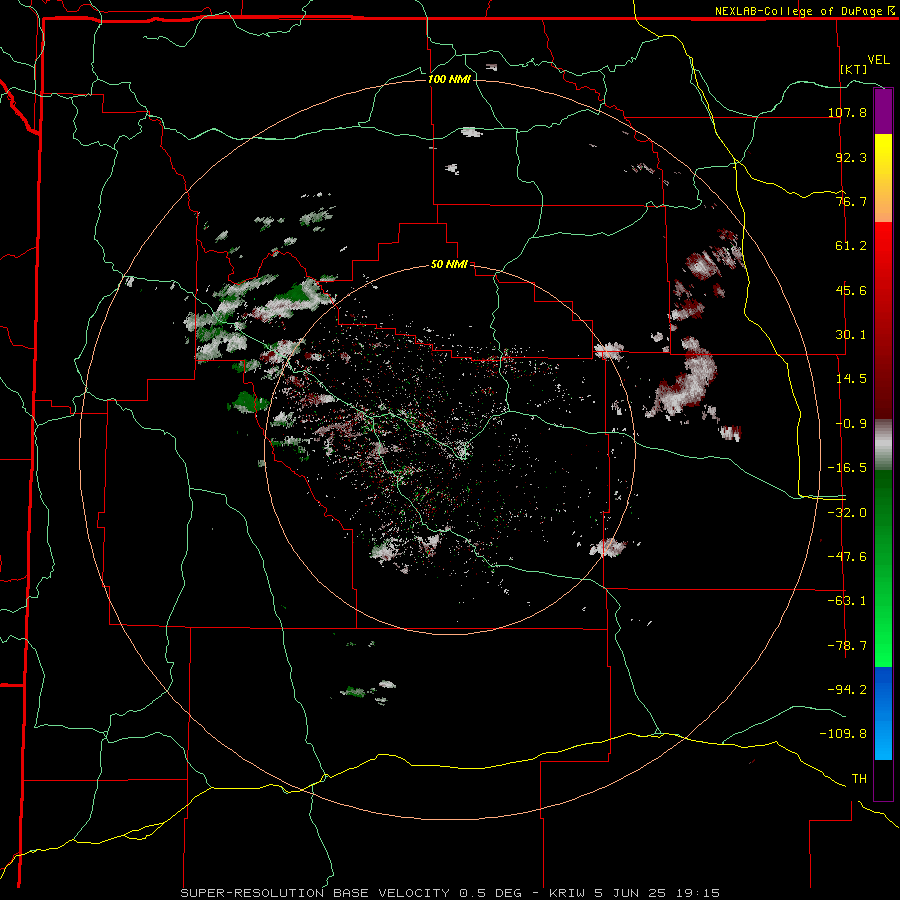The width and height of the screenshot is (900, 900).
Task: Click the Super-Resolution Base Velocity caption
Action: pos(450,893)
